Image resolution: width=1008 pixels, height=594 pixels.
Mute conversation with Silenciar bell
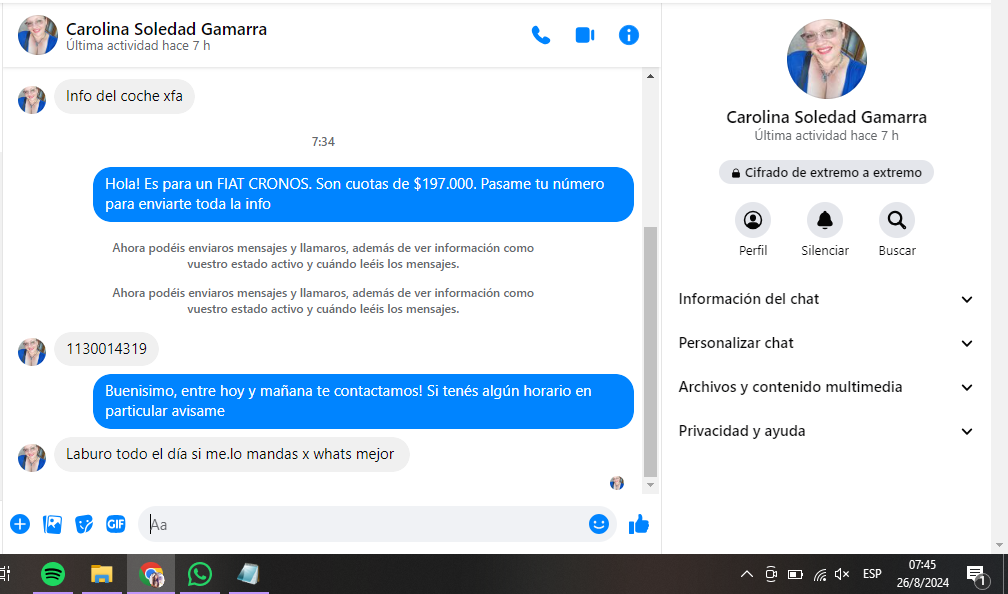(x=825, y=220)
